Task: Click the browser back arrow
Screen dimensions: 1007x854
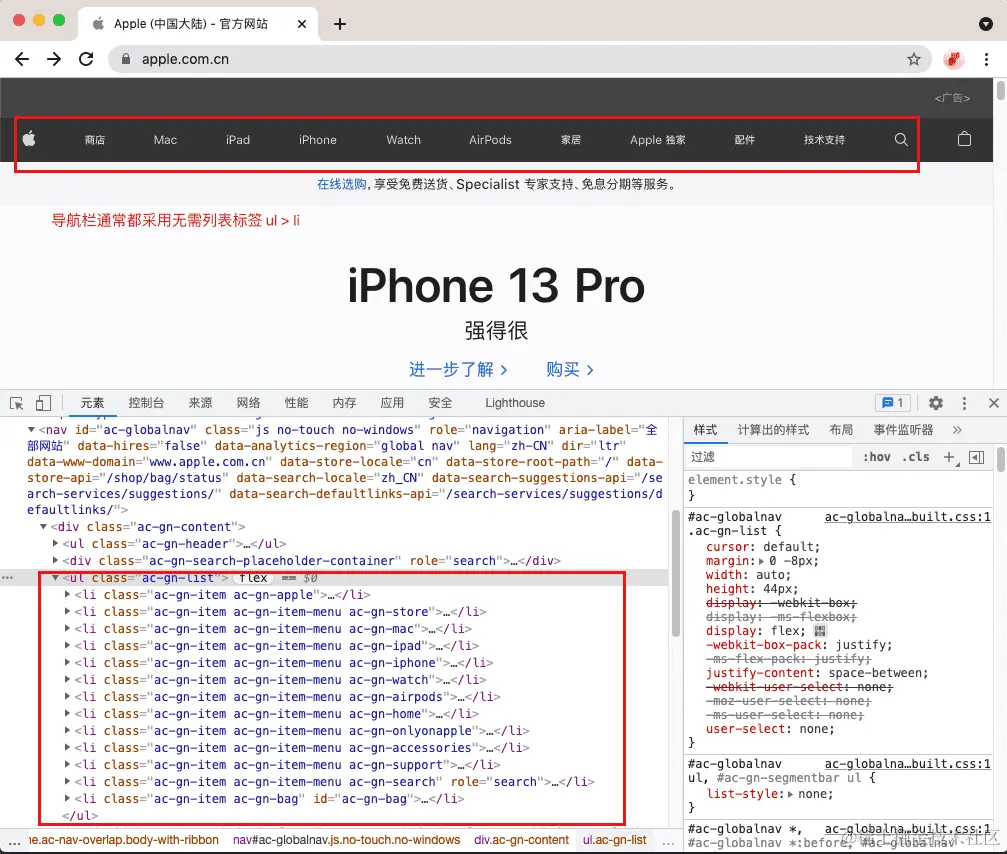Action: click(22, 59)
